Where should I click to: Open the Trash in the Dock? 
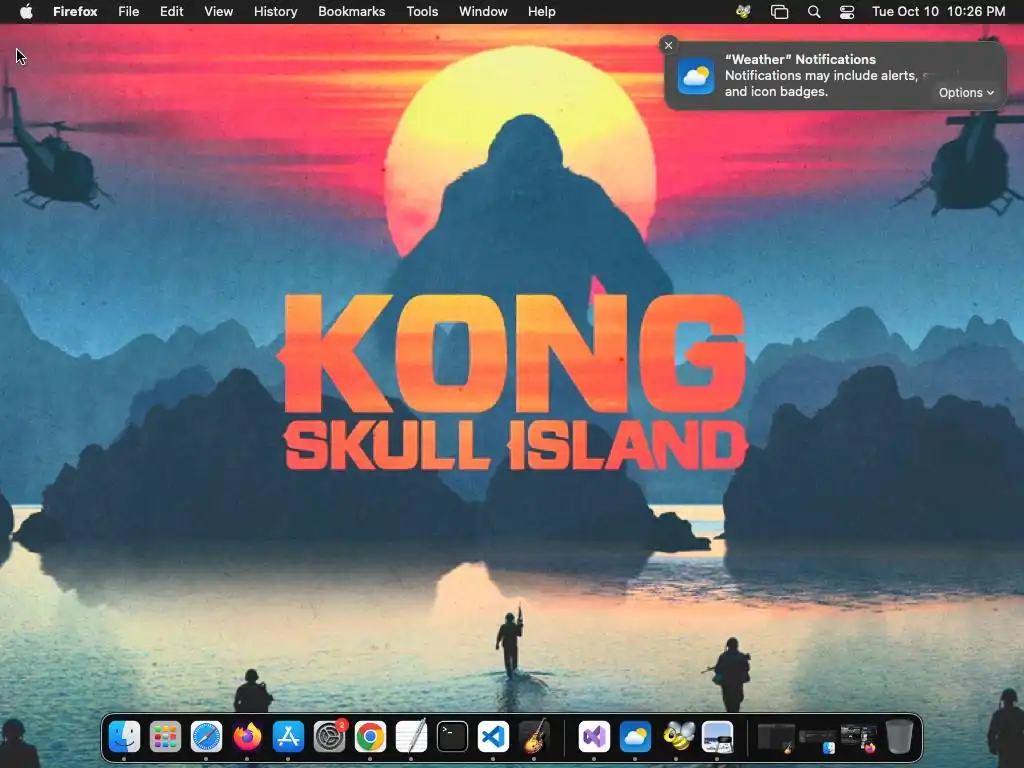[899, 737]
